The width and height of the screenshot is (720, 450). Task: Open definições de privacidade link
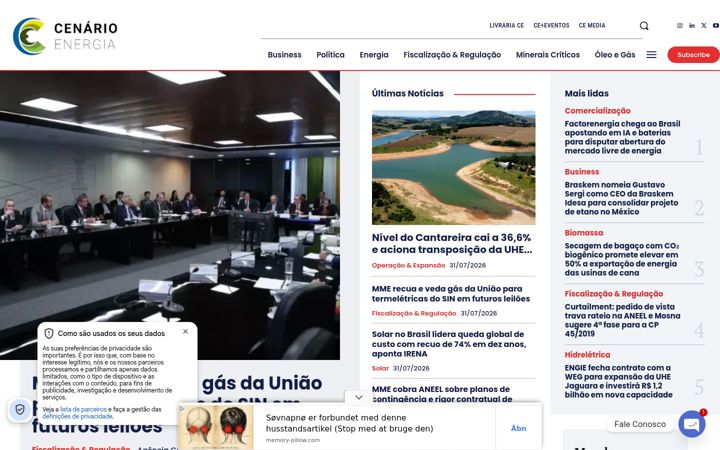click(77, 416)
